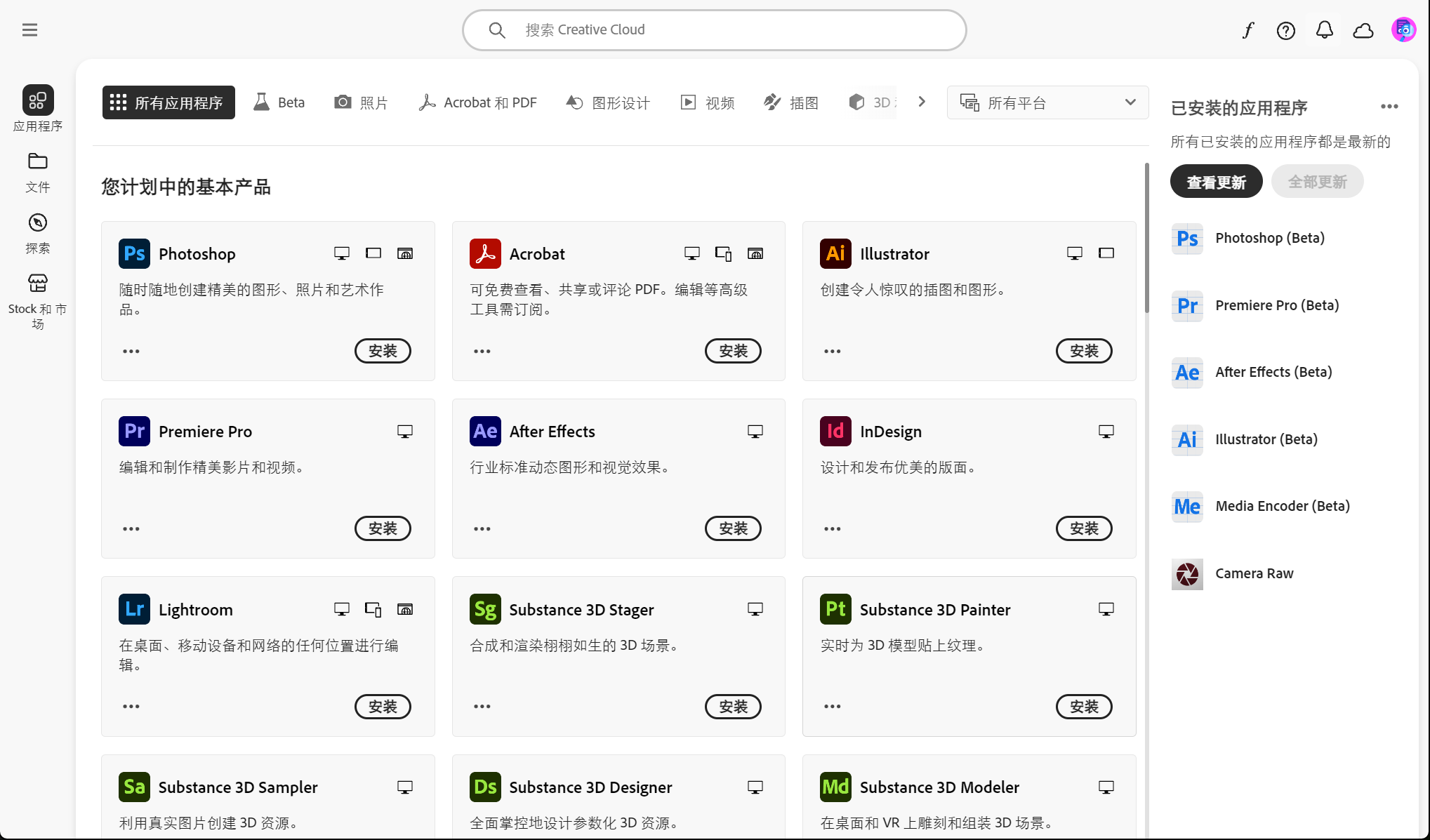Open the help icon
The width and height of the screenshot is (1430, 840).
click(x=1285, y=29)
